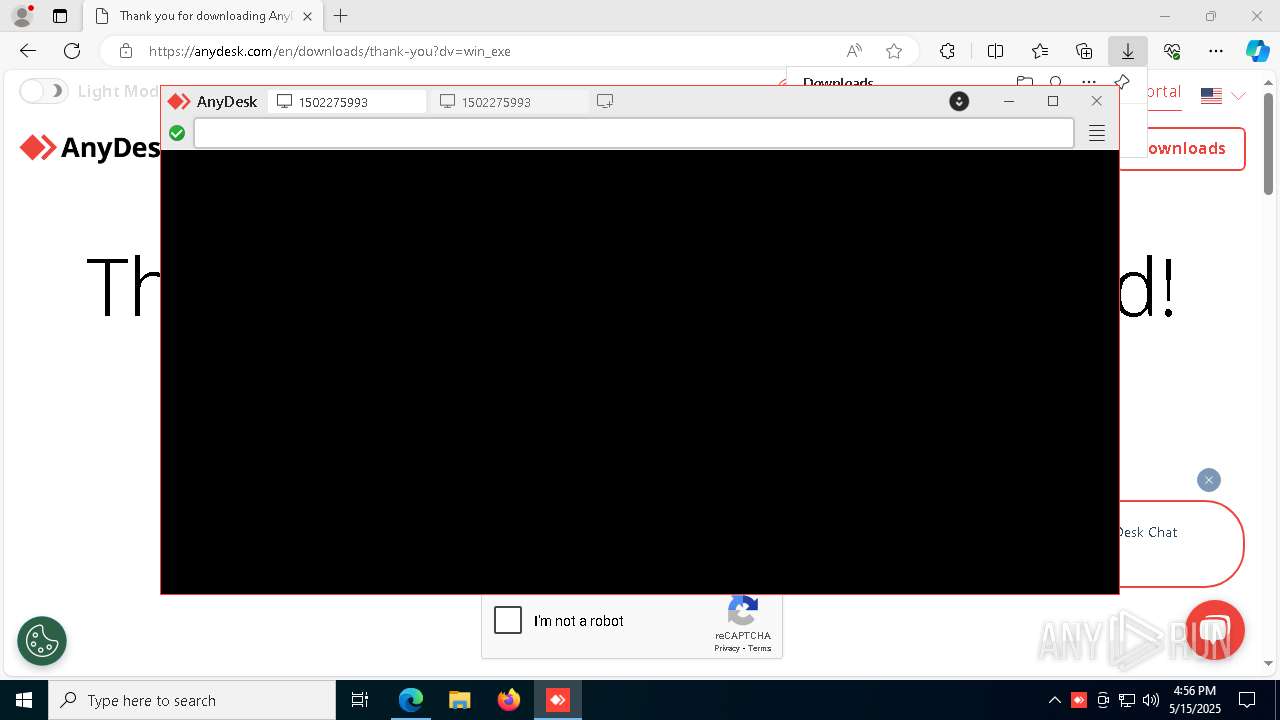Open Windows notification center
The width and height of the screenshot is (1280, 720).
[x=1247, y=700]
